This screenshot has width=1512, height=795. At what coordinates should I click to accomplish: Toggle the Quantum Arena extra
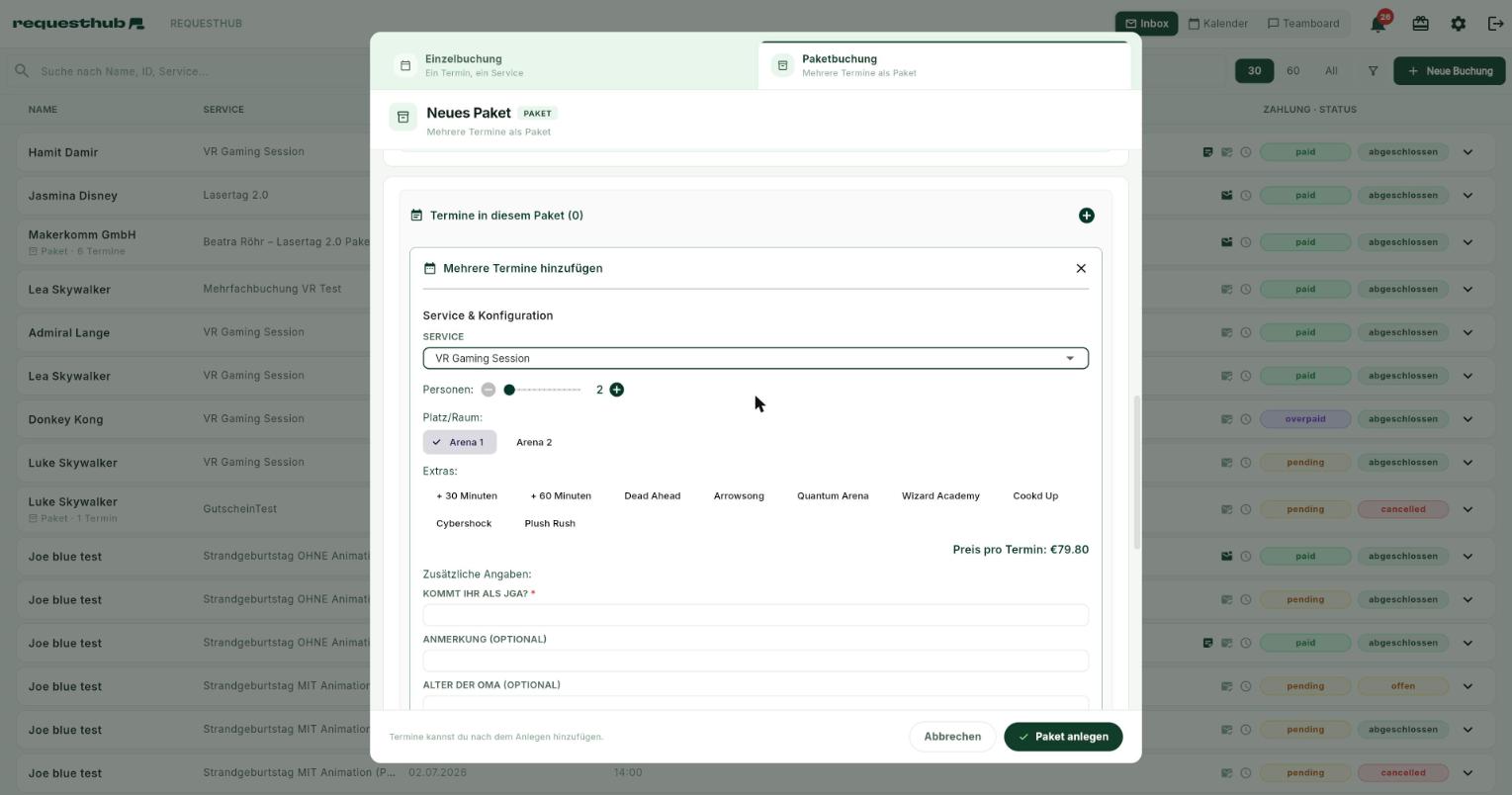tap(833, 496)
